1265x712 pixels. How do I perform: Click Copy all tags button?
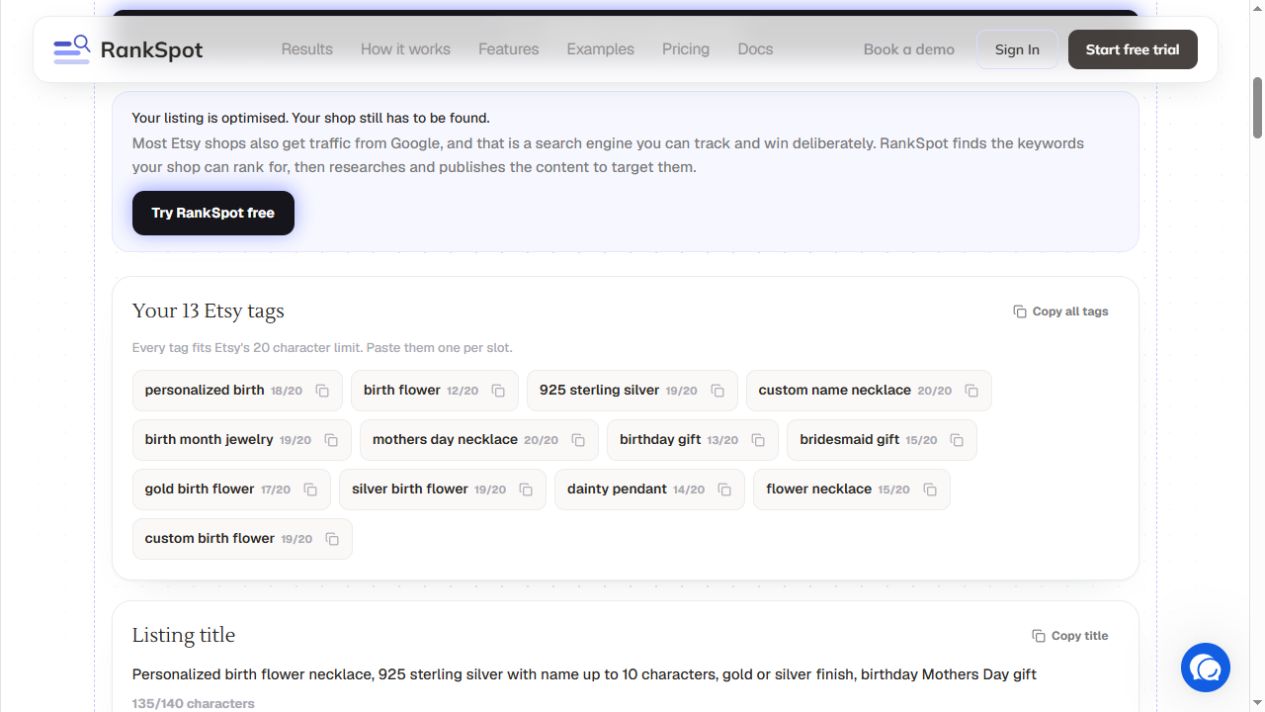1061,311
